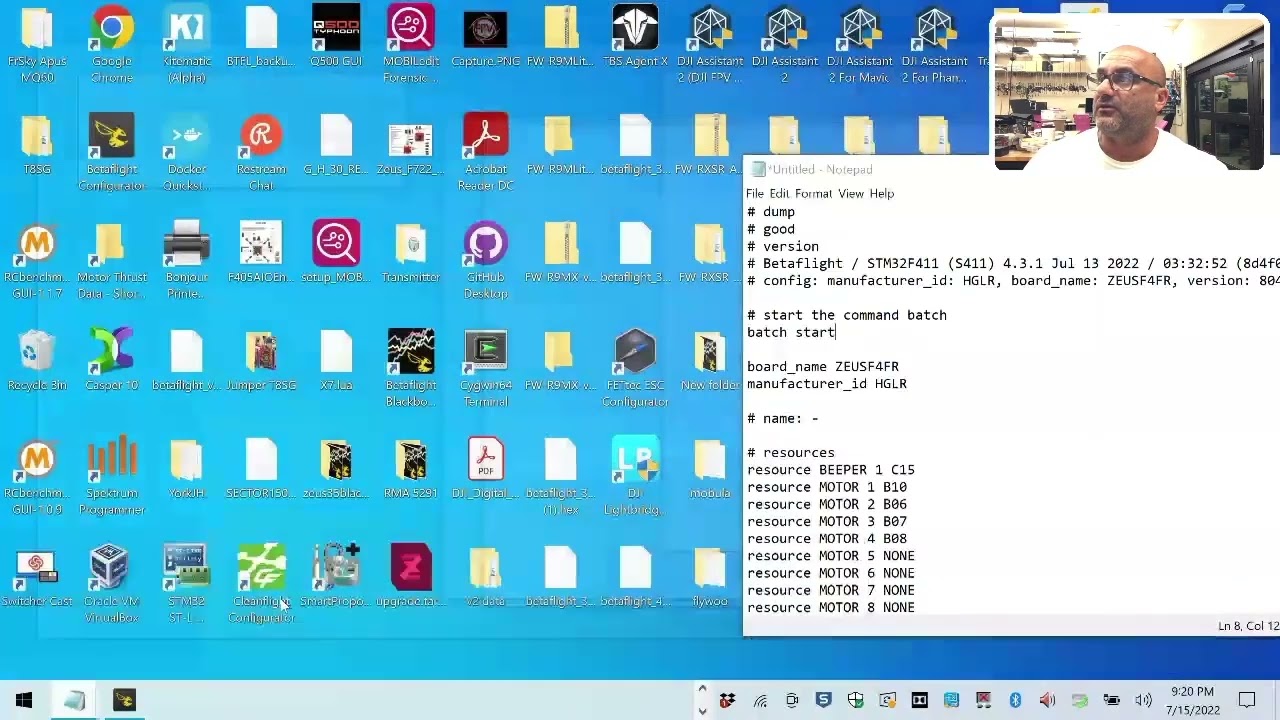The height and width of the screenshot is (720, 1280).
Task: Select TBS Agent X shortcut
Action: pyautogui.click(x=635, y=36)
